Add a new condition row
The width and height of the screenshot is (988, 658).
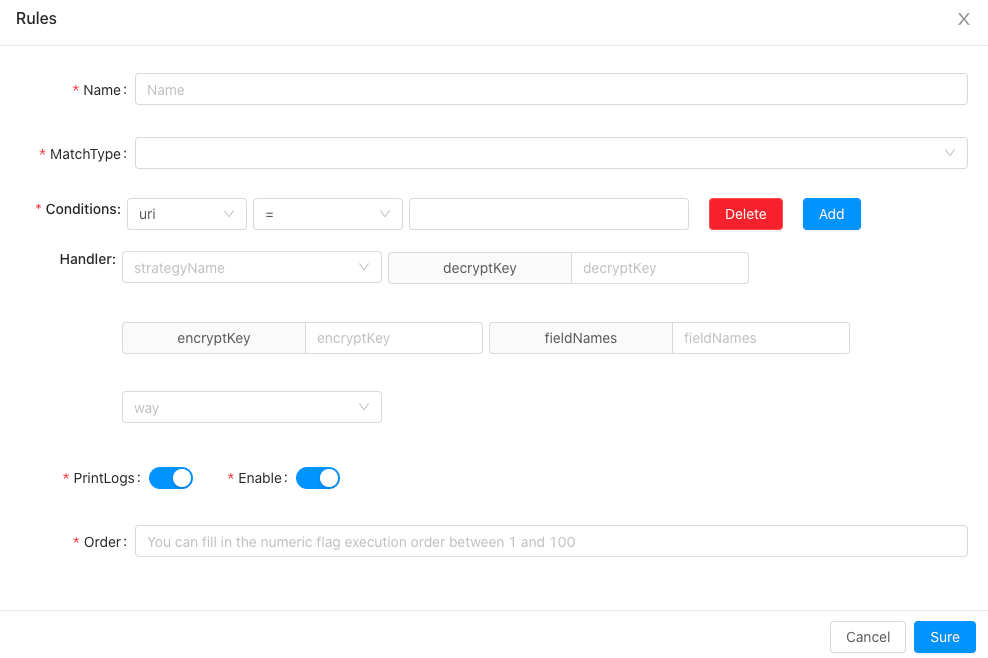pos(831,213)
